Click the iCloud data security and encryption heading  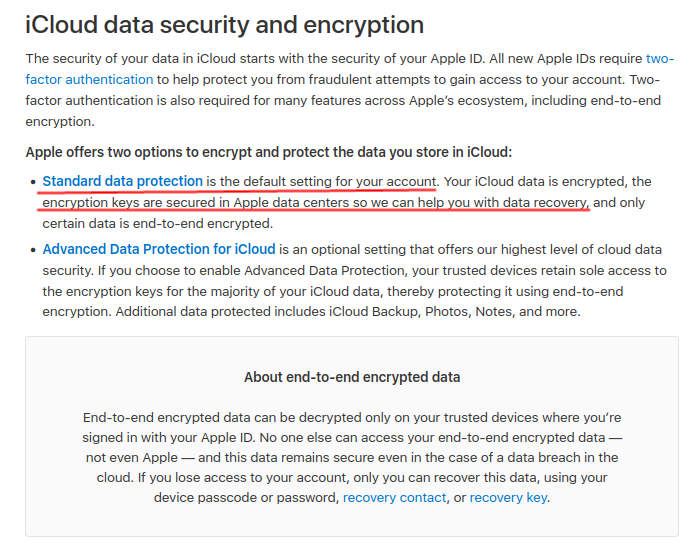click(224, 25)
